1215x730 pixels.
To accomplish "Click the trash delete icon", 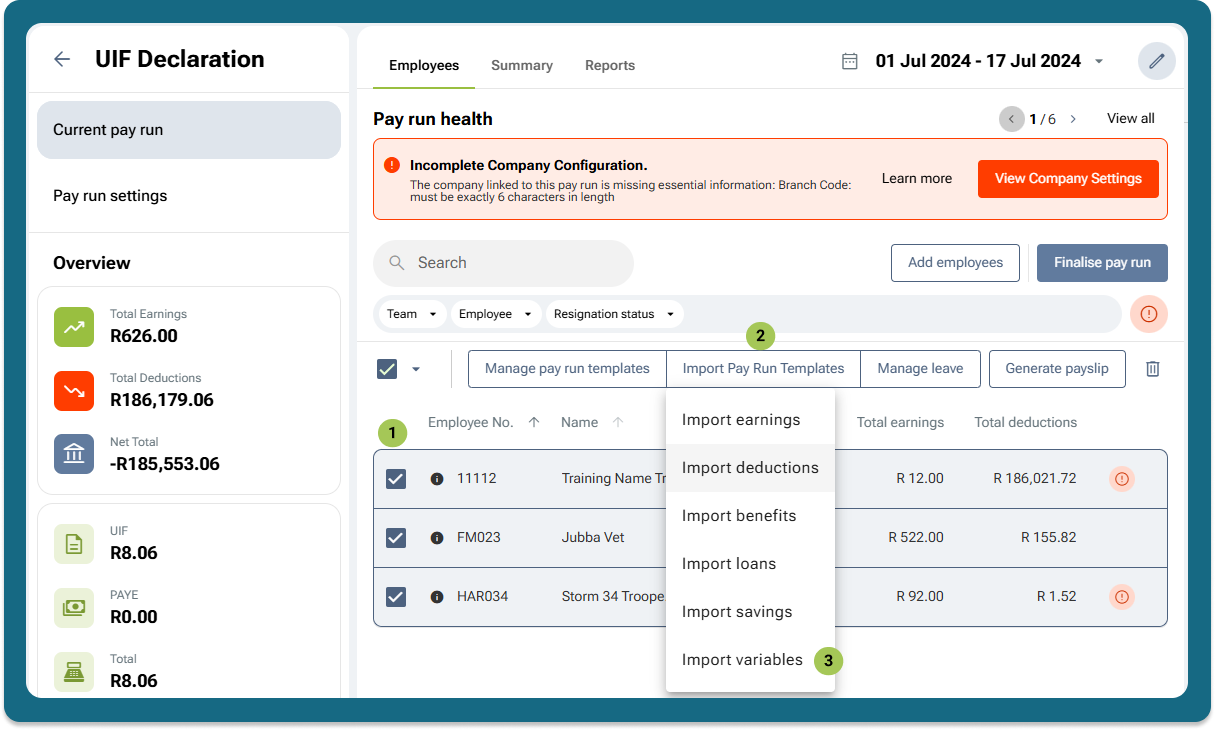I will coord(1152,369).
